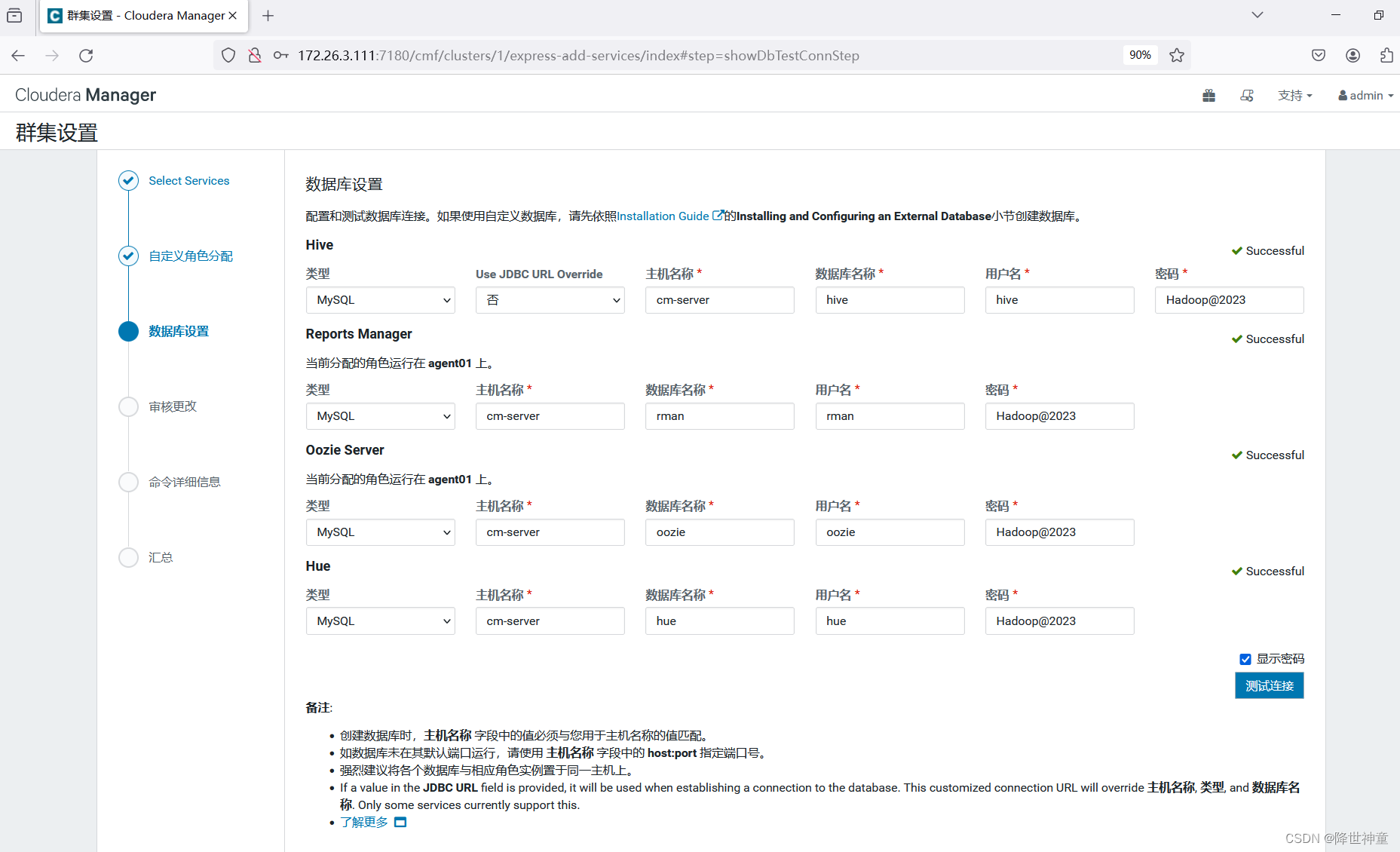Edit the oozie username field
Screen dimensions: 1400x852
[x=890, y=532]
